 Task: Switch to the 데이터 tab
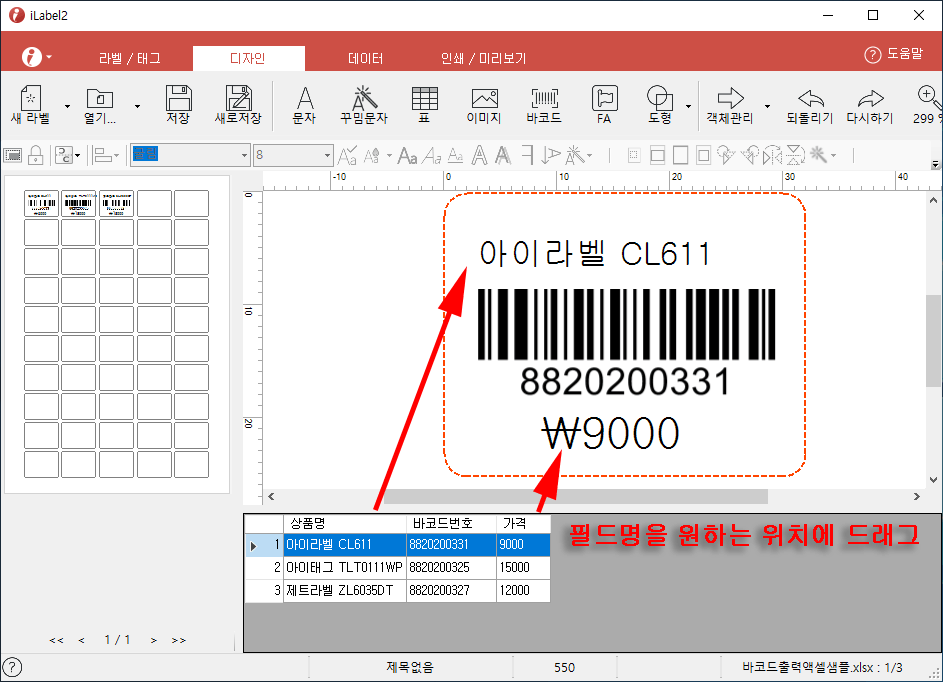366,58
